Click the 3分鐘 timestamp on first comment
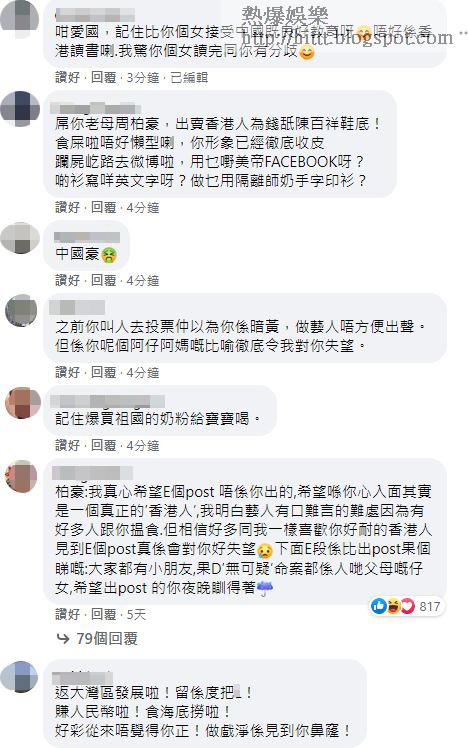 tap(143, 77)
